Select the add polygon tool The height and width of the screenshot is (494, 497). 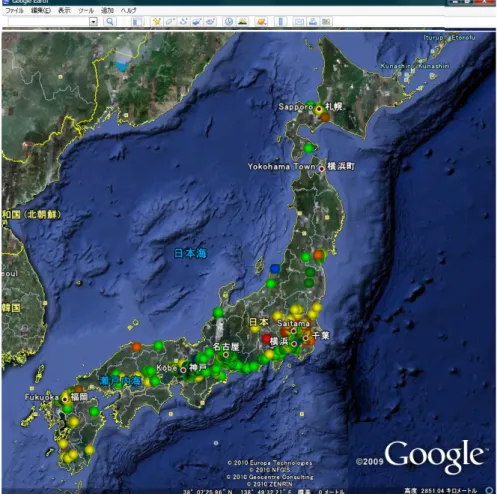coord(170,22)
